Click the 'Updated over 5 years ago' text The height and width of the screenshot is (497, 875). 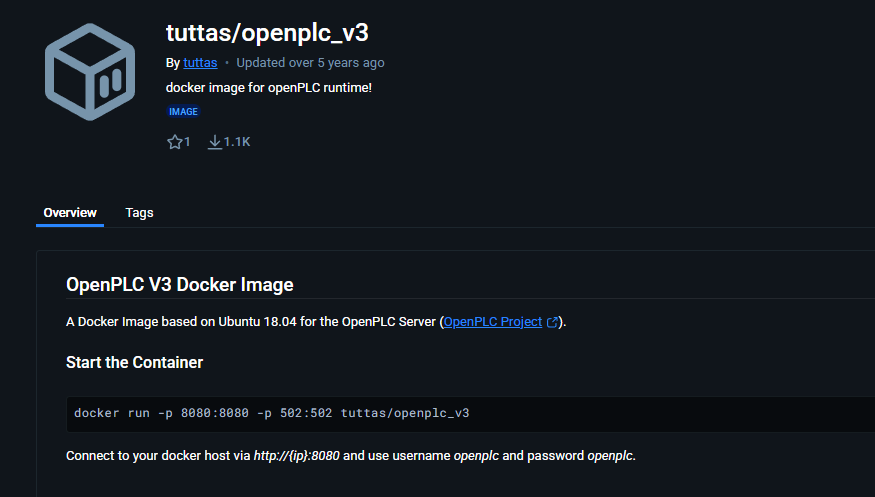(310, 62)
